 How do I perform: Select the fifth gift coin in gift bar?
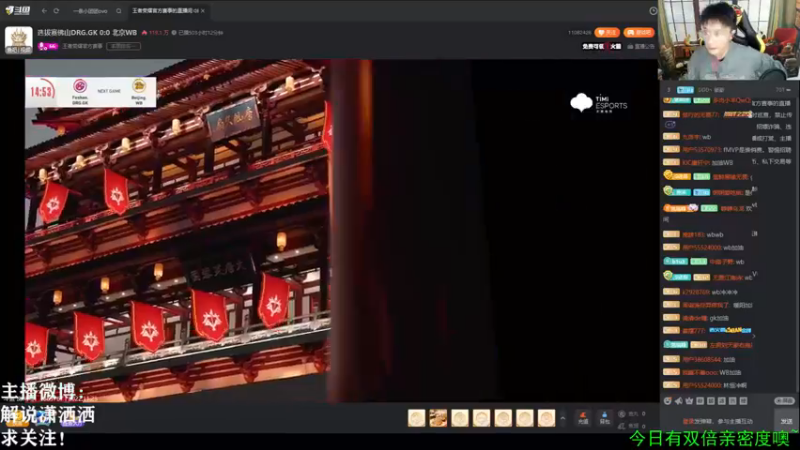click(x=503, y=418)
